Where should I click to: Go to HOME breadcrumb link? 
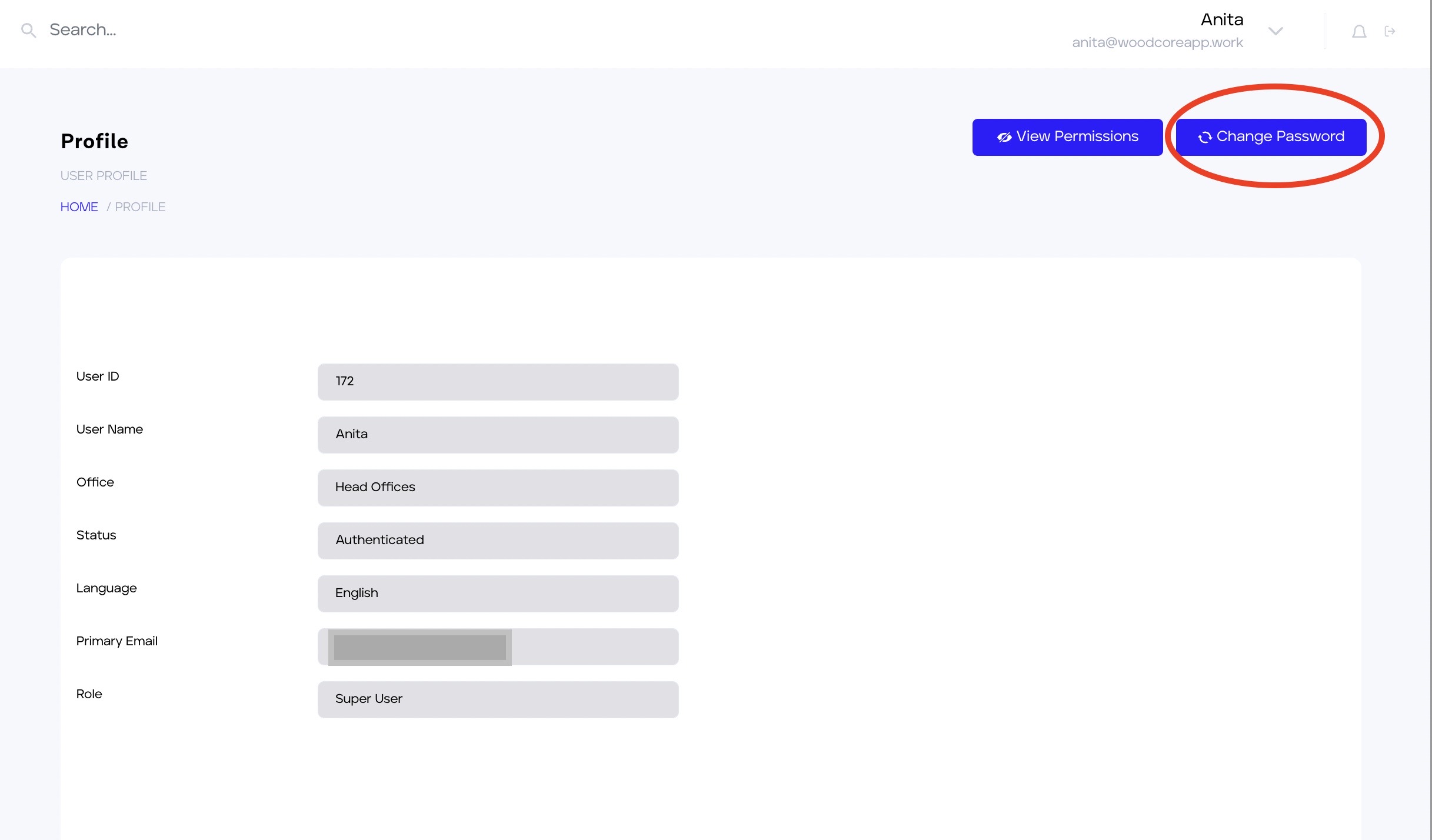[79, 207]
